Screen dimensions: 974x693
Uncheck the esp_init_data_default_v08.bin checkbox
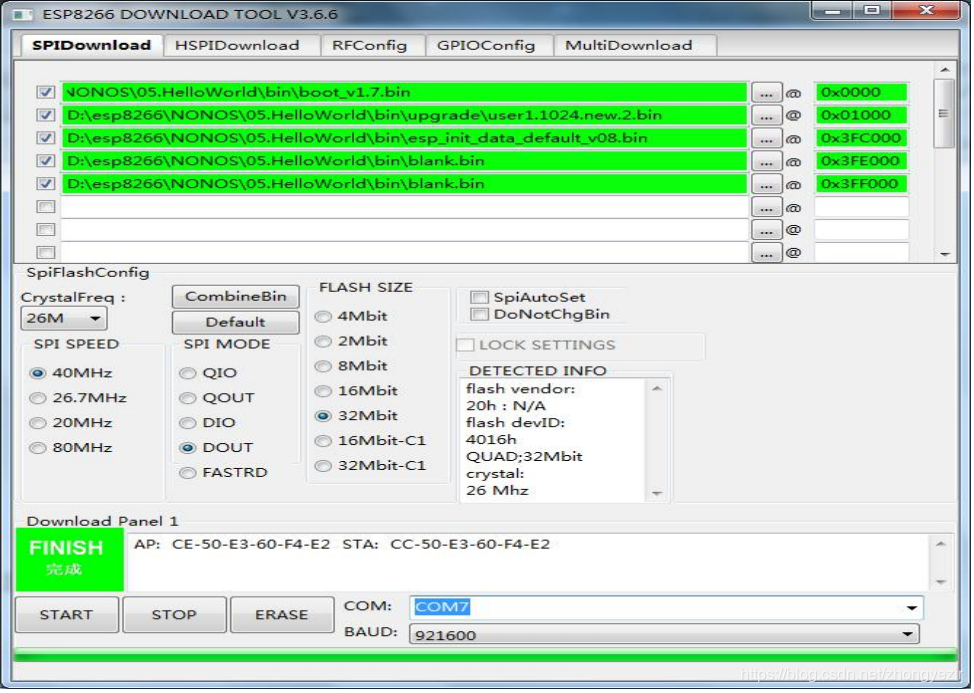point(45,138)
